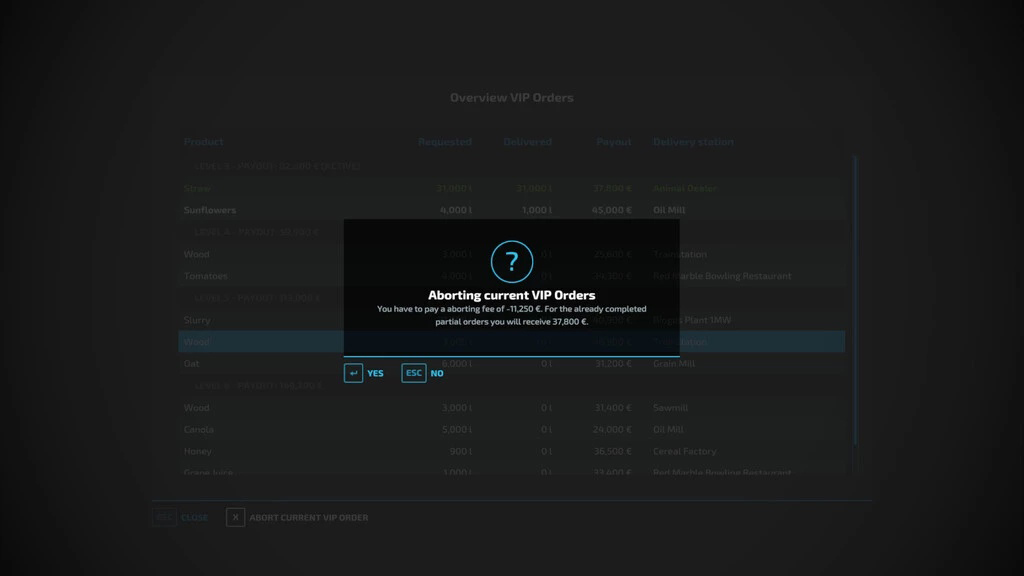
Task: Click the Close label at the bottom
Action: tap(194, 517)
